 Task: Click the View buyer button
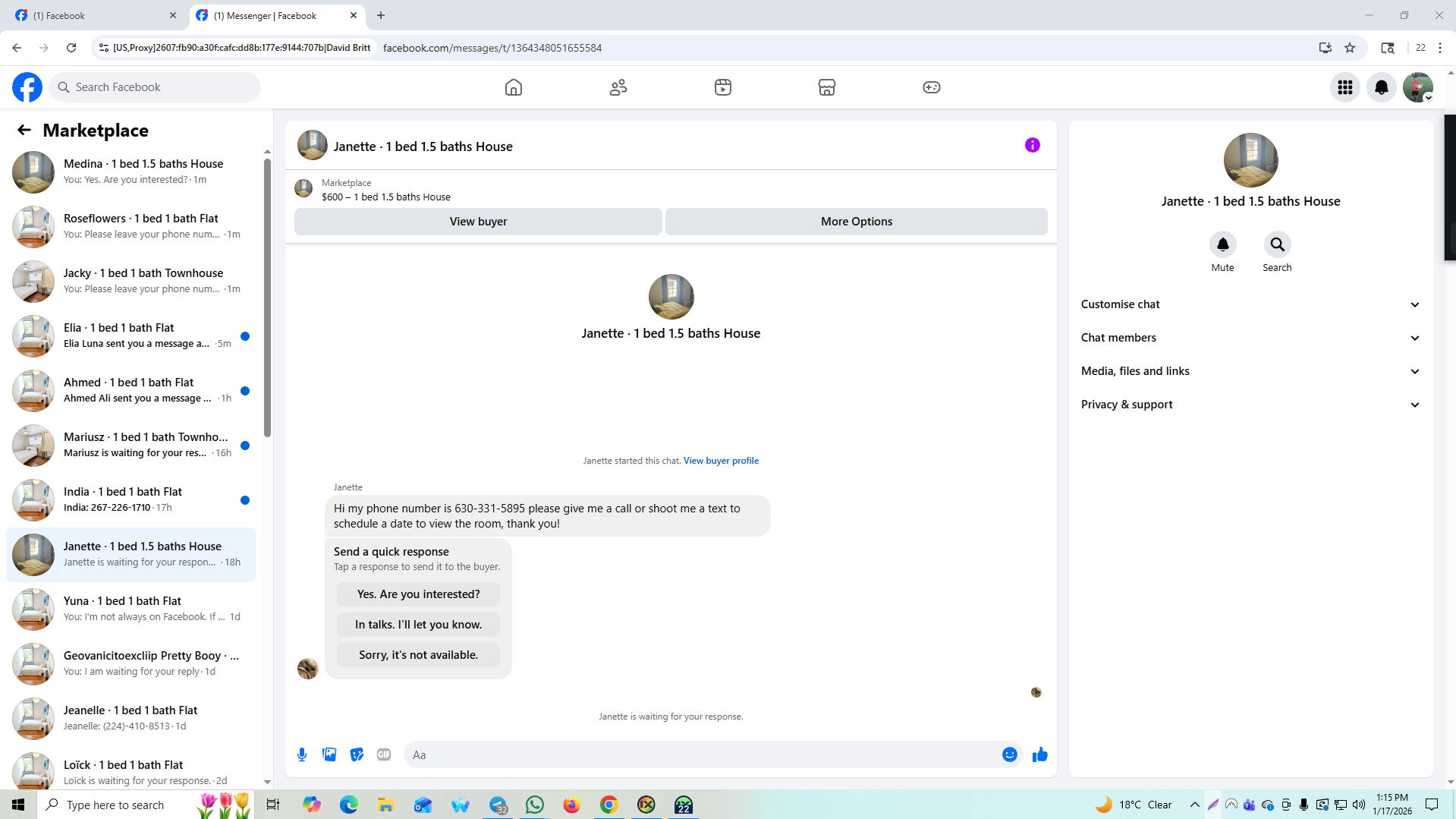click(x=478, y=222)
